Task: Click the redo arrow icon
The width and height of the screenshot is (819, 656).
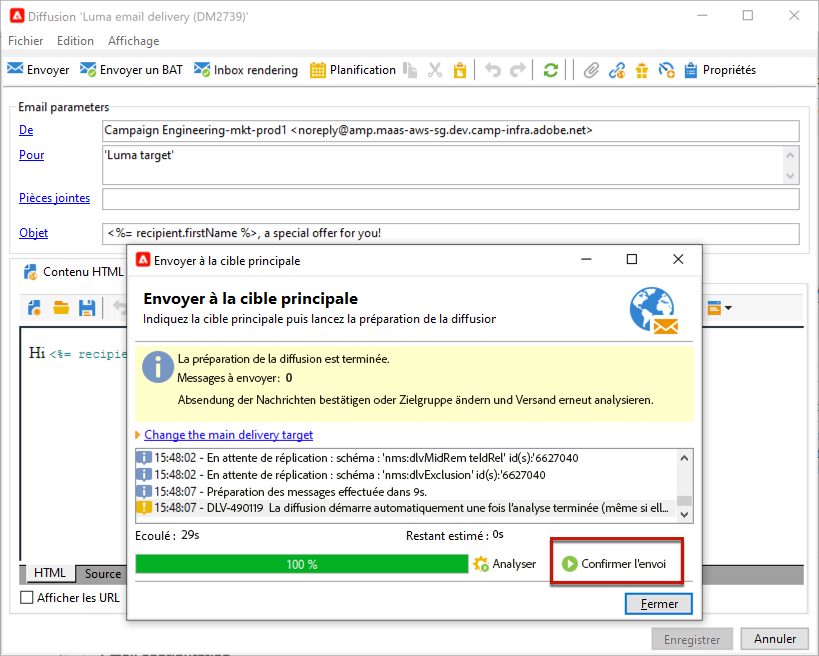Action: [x=518, y=70]
